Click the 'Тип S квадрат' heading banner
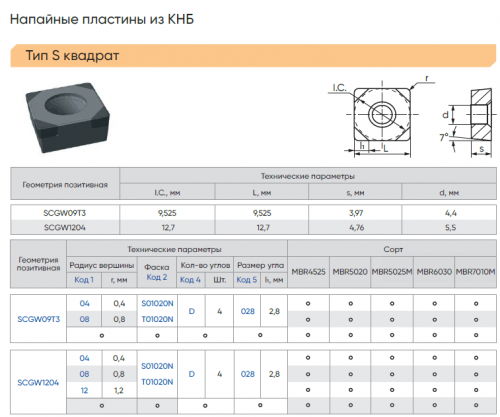 tap(253, 55)
